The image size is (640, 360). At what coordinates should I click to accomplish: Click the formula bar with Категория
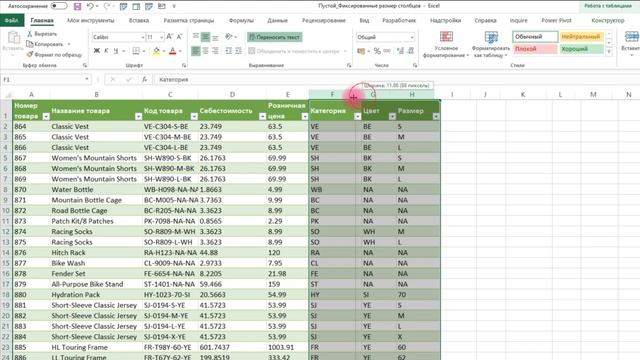click(396, 80)
